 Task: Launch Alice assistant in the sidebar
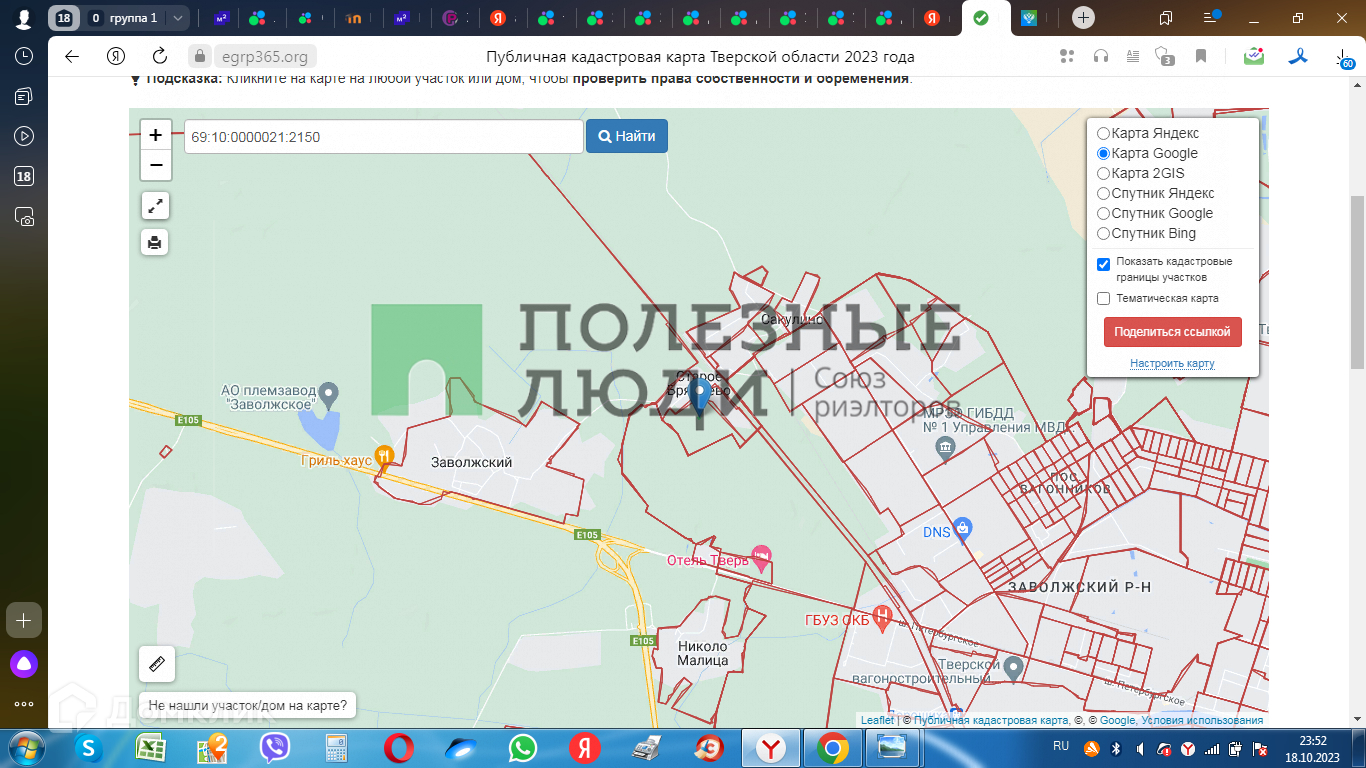[x=24, y=663]
